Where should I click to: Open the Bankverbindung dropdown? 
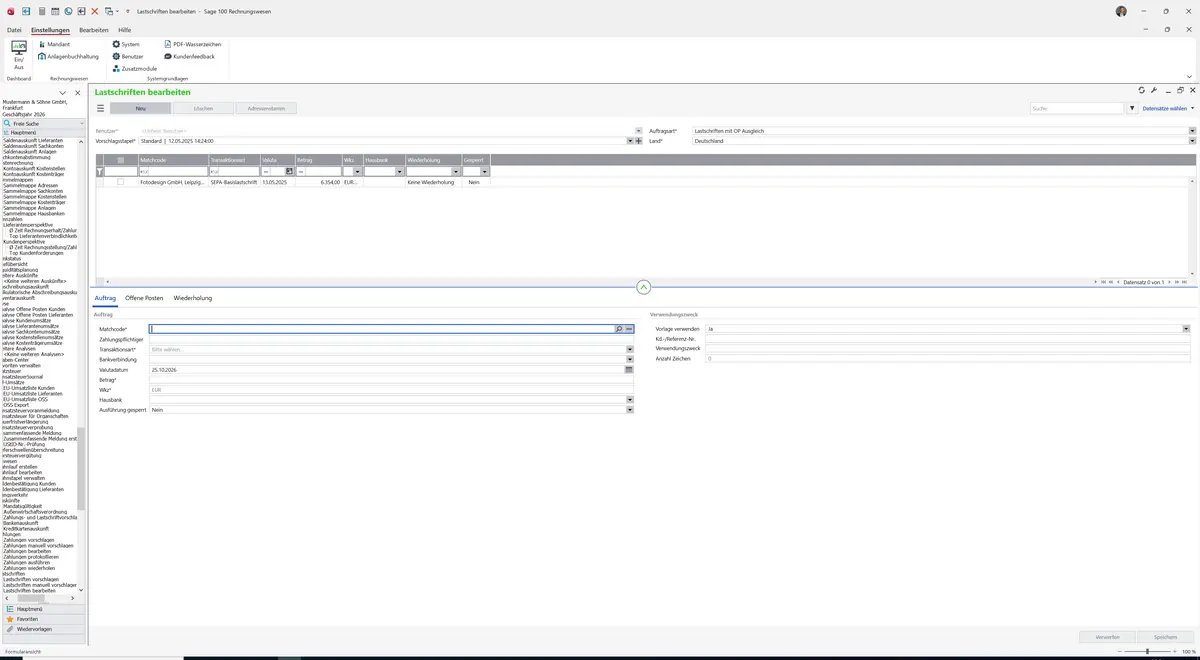coord(630,359)
